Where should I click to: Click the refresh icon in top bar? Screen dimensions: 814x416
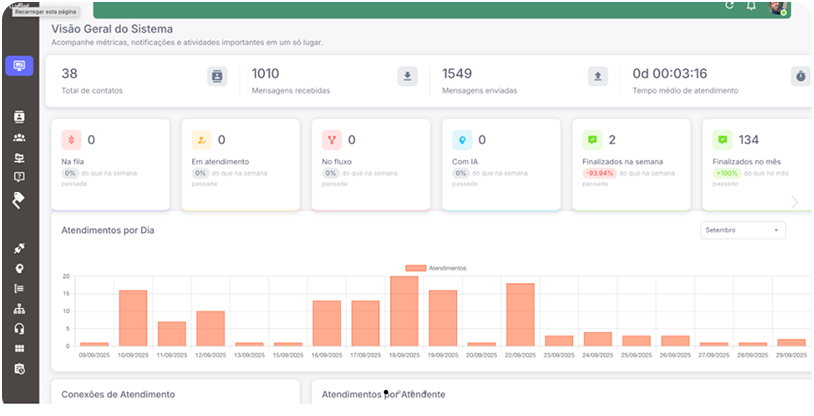(729, 6)
